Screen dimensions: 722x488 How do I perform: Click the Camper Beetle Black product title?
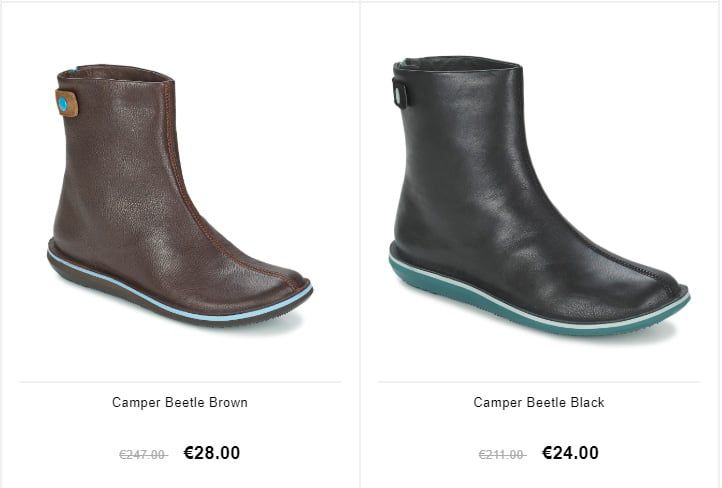coord(539,403)
